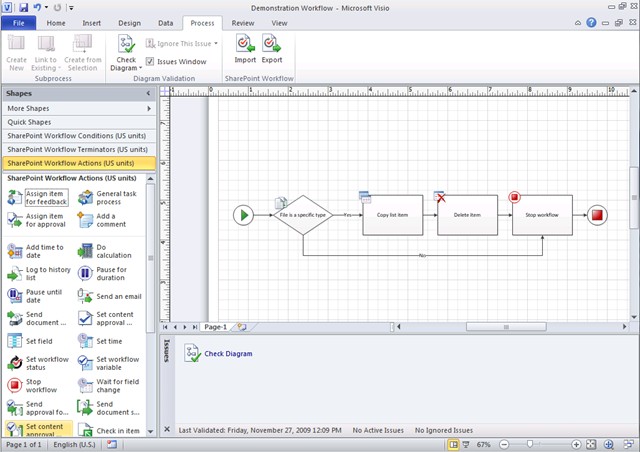
Task: Select the Pause until date shape
Action: pyautogui.click(x=35, y=296)
